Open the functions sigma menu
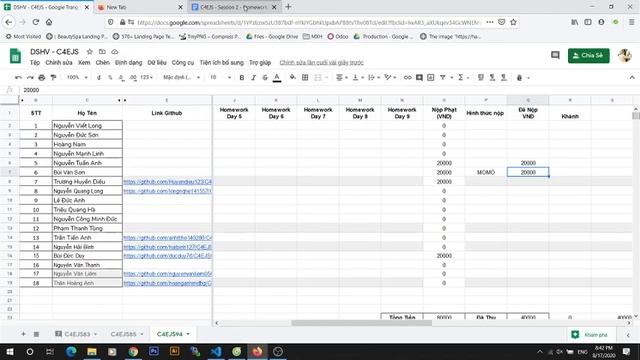This screenshot has height=360, width=640. tap(460, 77)
